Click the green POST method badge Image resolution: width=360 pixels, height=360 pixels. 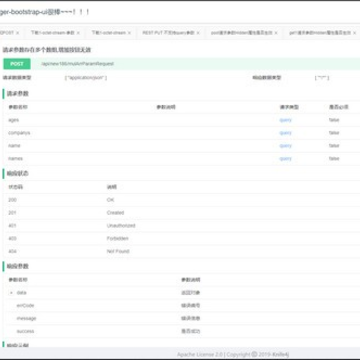click(17, 64)
